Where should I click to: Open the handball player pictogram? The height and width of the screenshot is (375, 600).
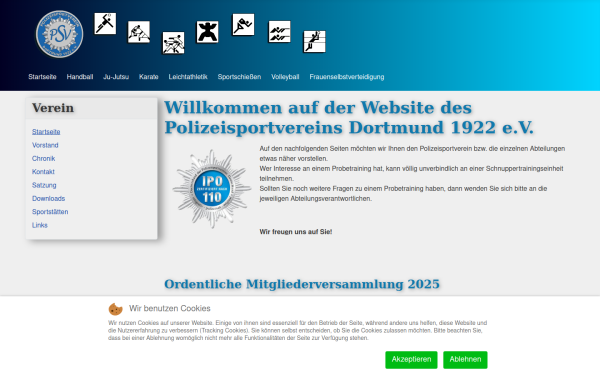tap(105, 24)
